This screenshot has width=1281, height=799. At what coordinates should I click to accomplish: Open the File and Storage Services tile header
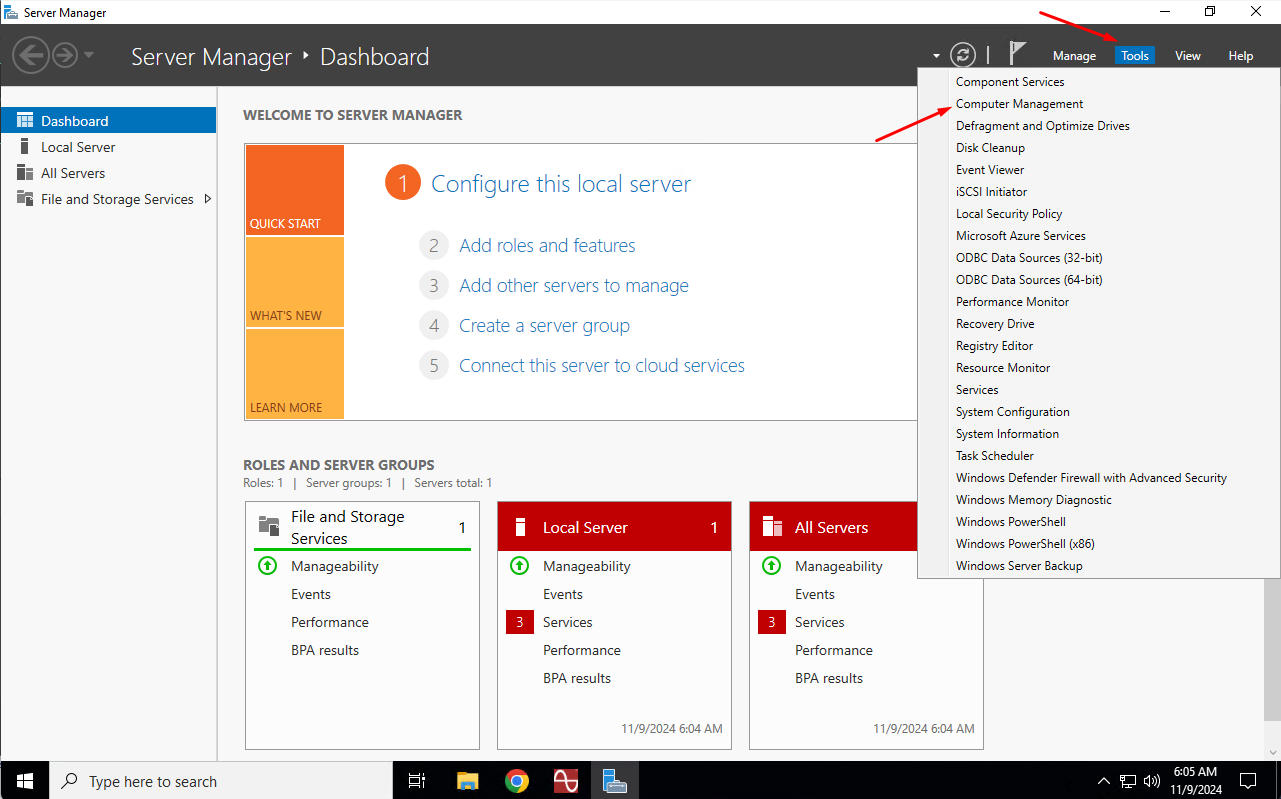coord(347,527)
